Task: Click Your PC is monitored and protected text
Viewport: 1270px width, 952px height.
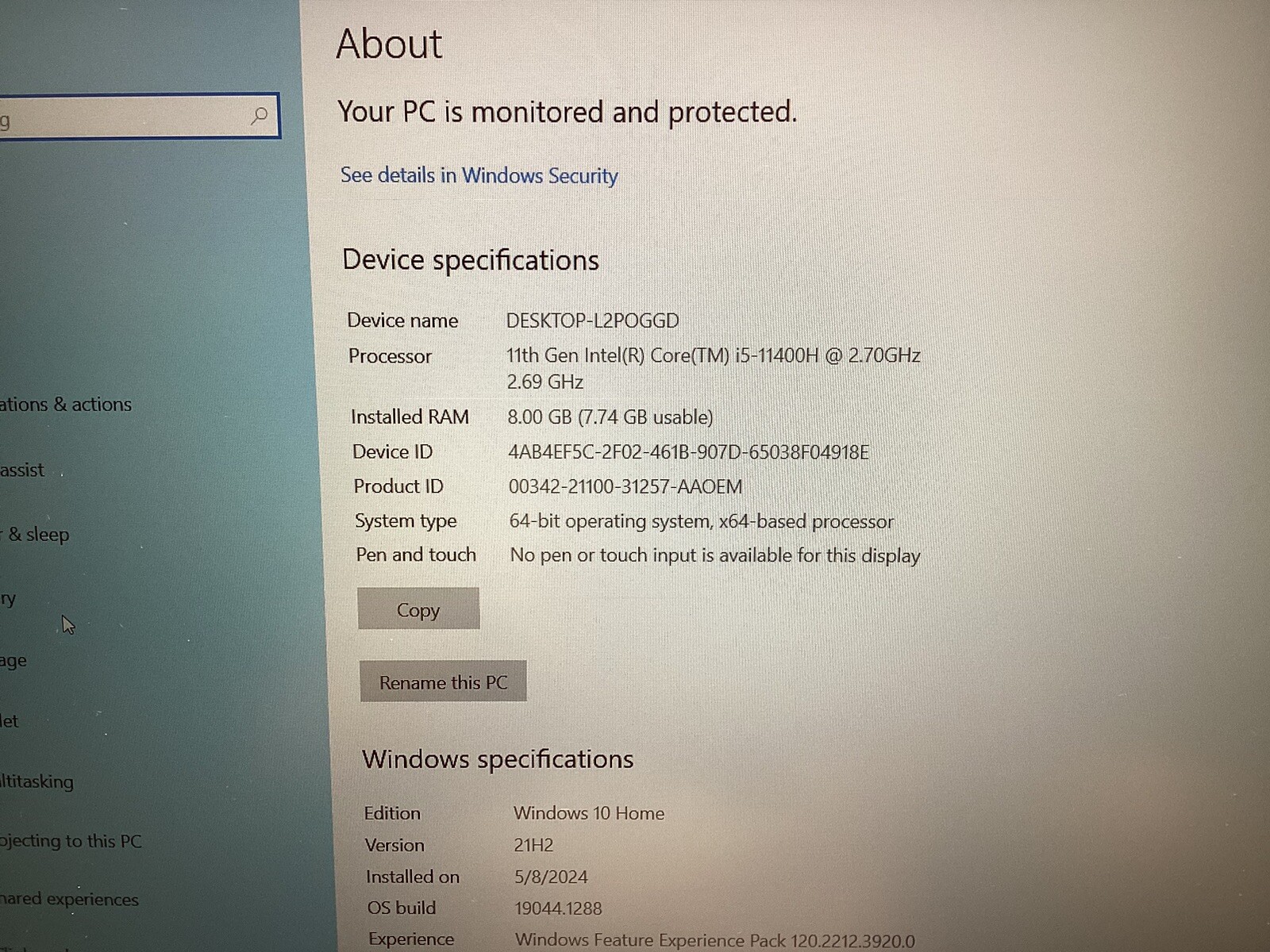Action: (x=568, y=112)
